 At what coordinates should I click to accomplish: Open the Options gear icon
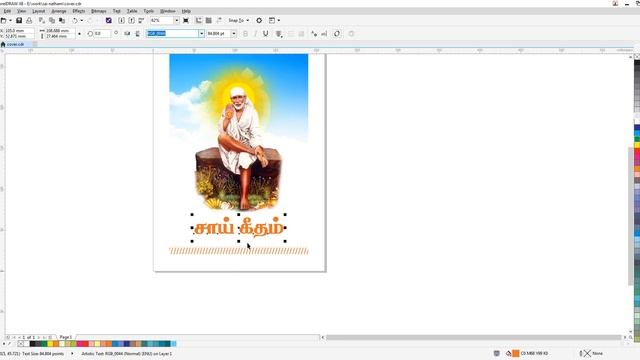259,20
